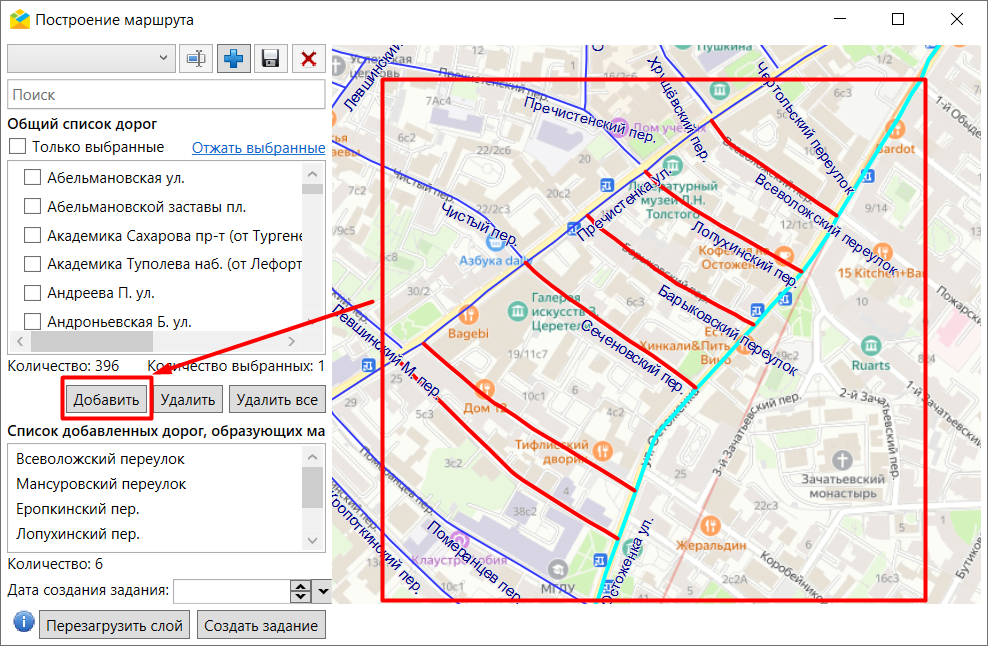Click the rename route icon button
Viewport: 988px width, 646px height.
pos(196,59)
